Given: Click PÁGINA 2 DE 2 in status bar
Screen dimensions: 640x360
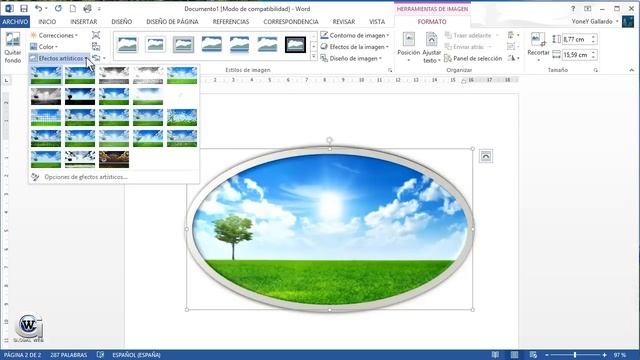Looking at the screenshot, I should tap(22, 355).
